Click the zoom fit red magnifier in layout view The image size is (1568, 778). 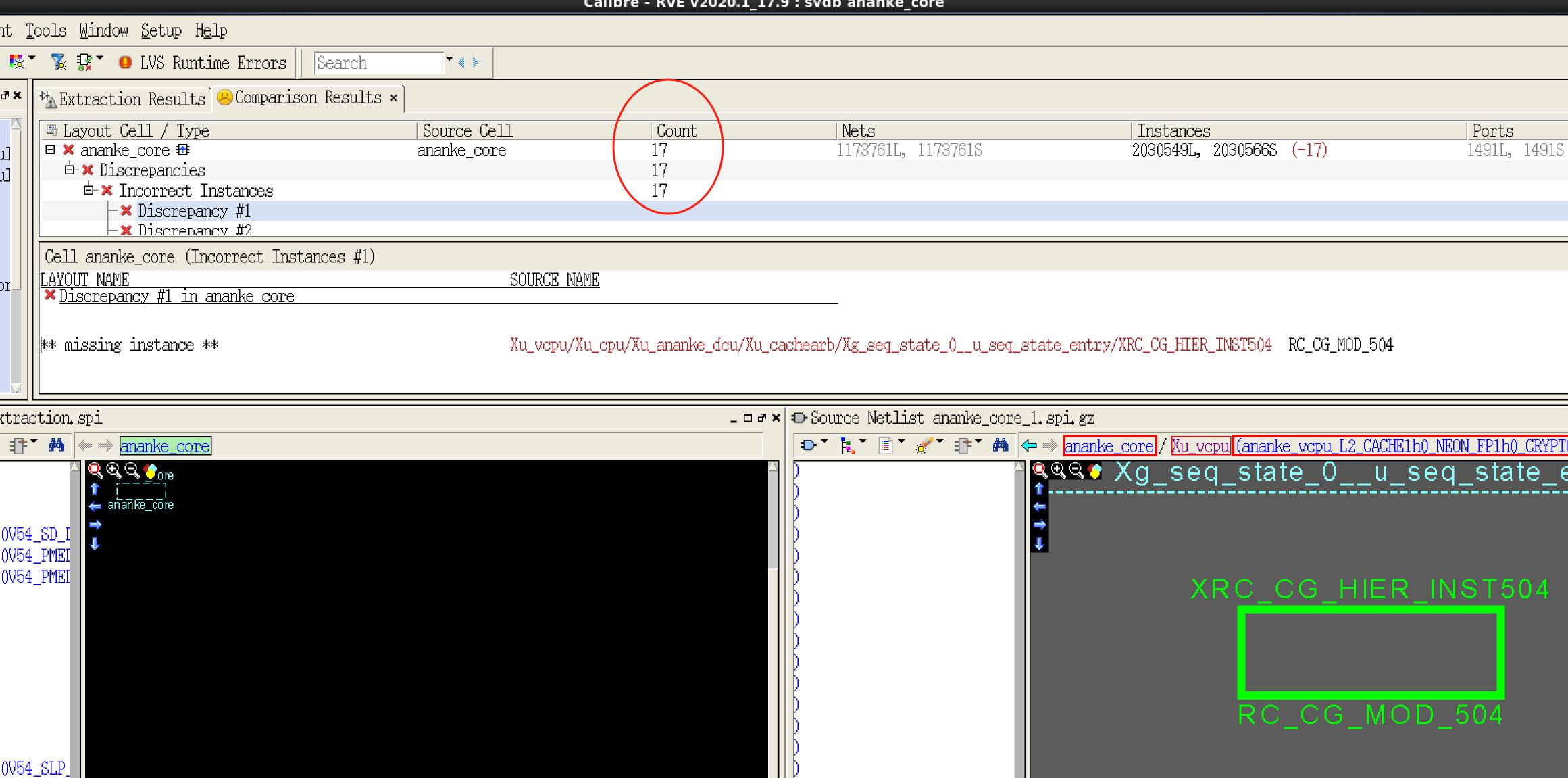point(95,470)
